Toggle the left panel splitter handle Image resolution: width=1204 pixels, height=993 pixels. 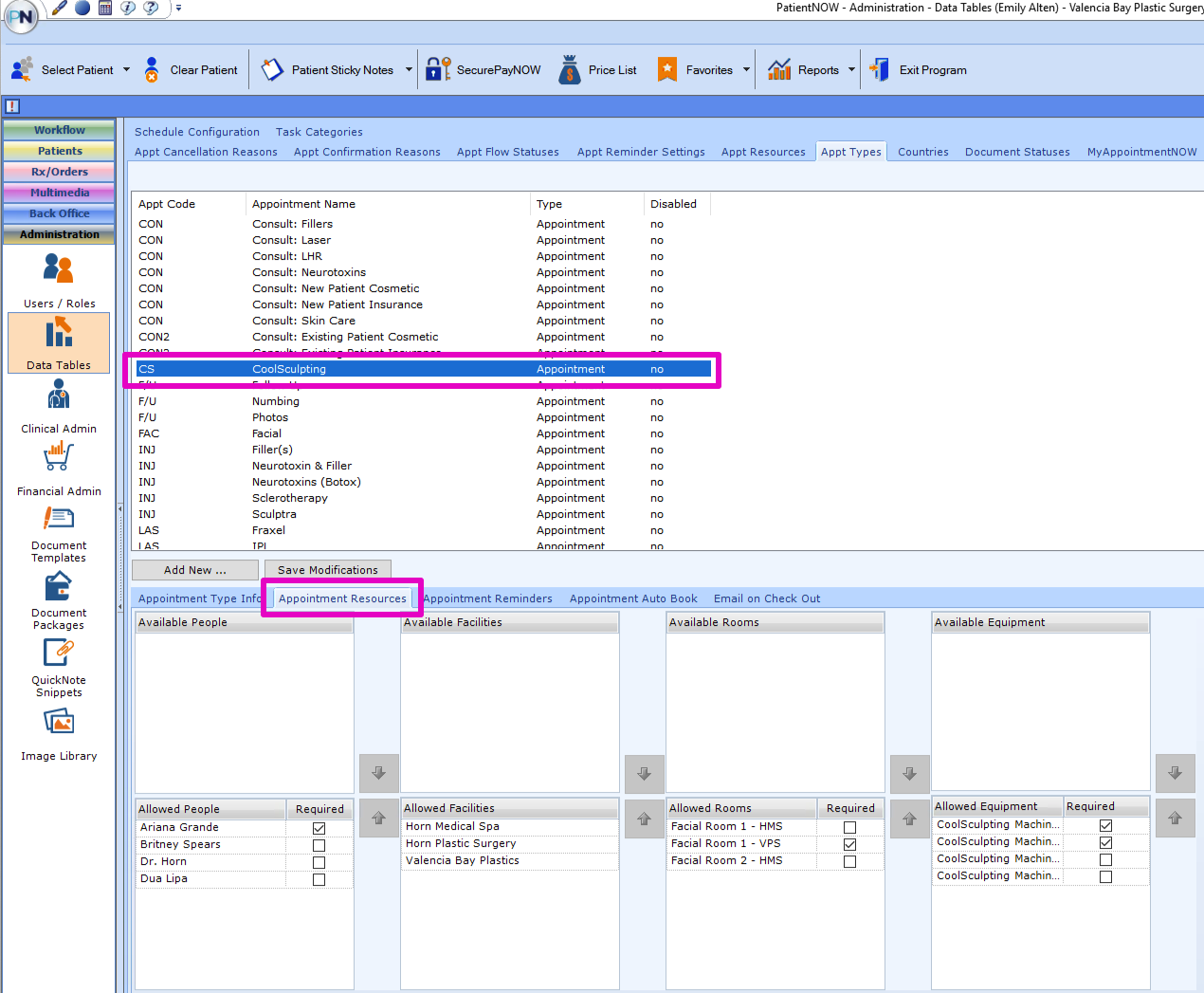click(119, 557)
